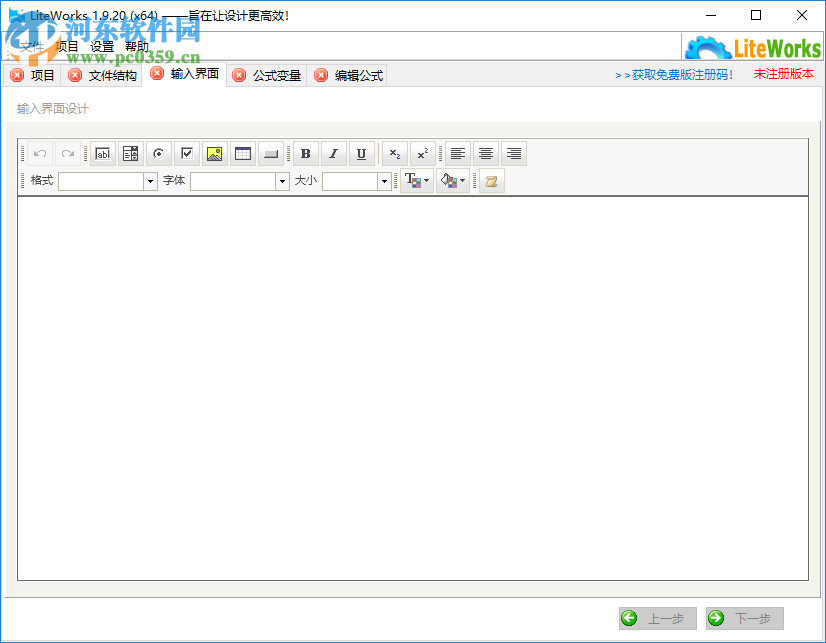Click the undo icon in the toolbar

[x=39, y=153]
